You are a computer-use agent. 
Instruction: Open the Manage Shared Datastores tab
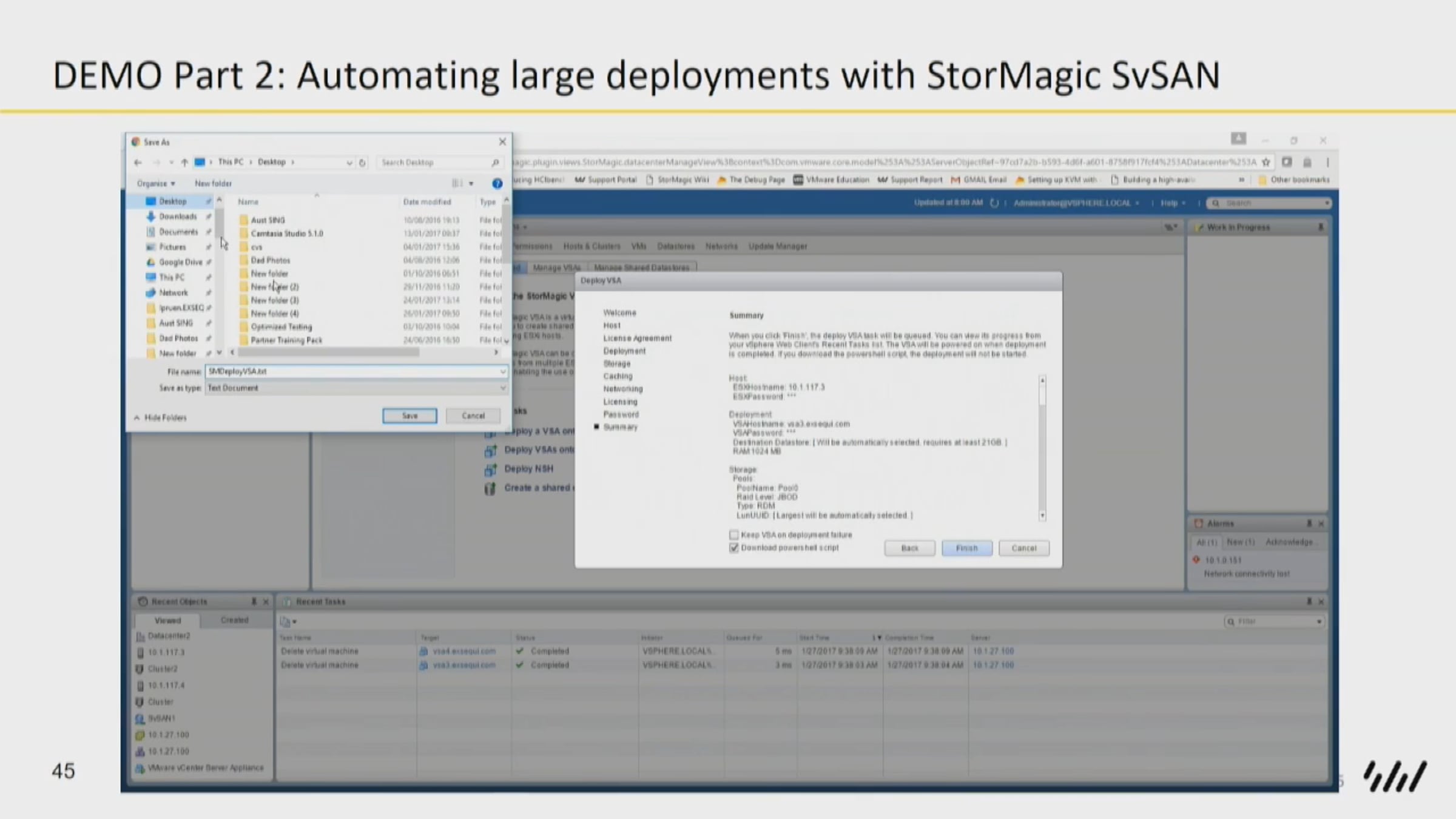[641, 268]
